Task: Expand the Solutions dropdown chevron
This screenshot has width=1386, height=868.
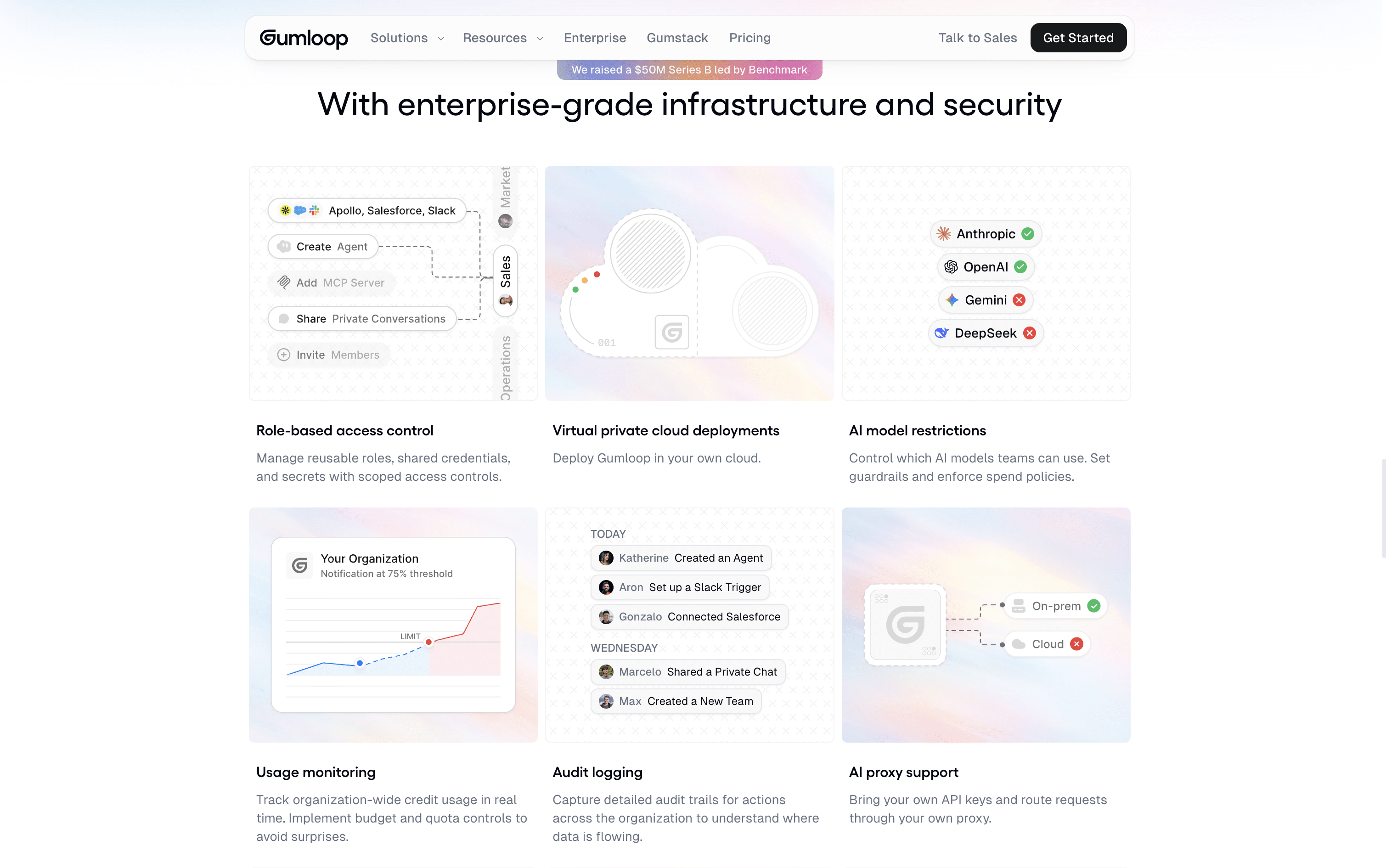Action: 441,39
